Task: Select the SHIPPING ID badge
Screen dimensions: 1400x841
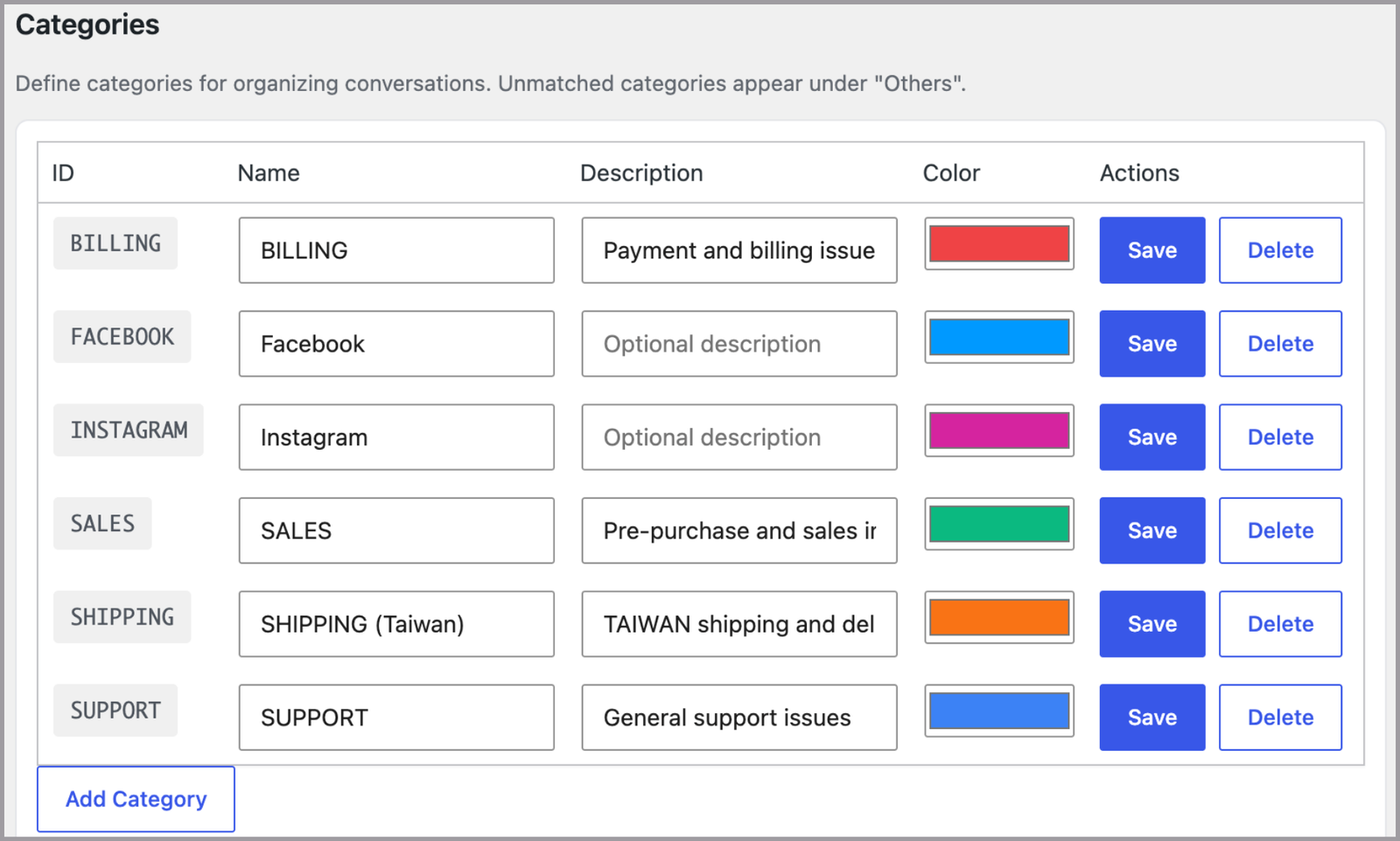Action: click(x=122, y=617)
